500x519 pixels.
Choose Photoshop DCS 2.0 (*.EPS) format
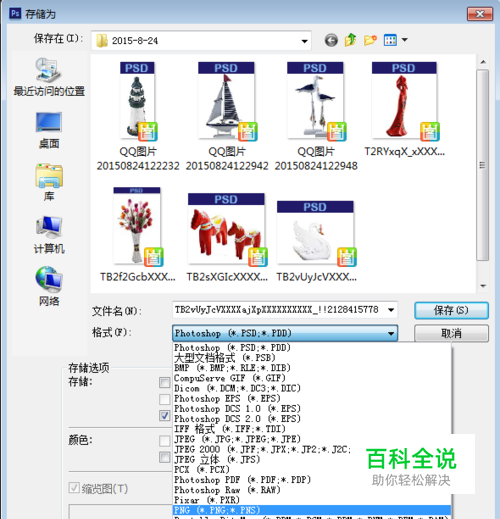312,419
